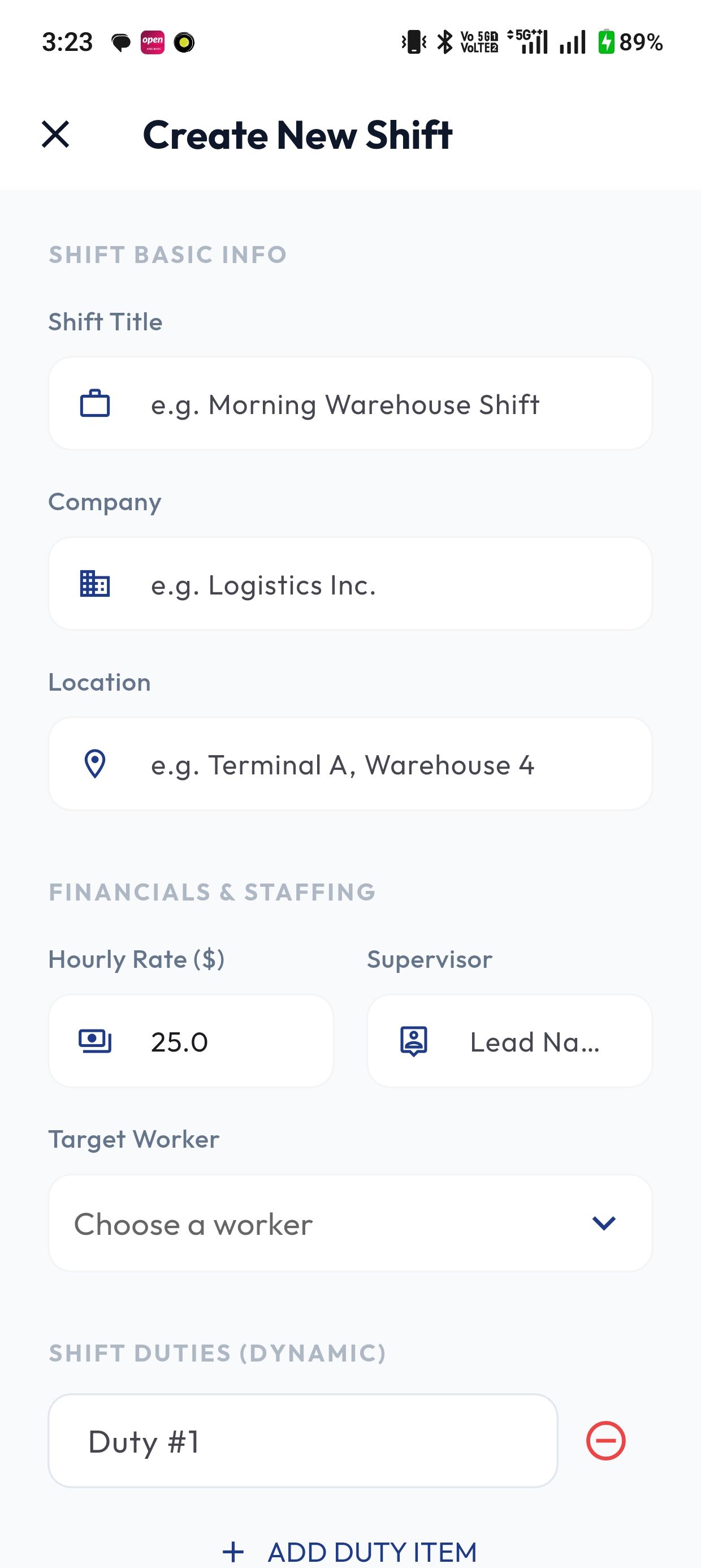Screen dimensions: 701x1568
Task: Tap the location pin icon
Action: pyautogui.click(x=95, y=764)
